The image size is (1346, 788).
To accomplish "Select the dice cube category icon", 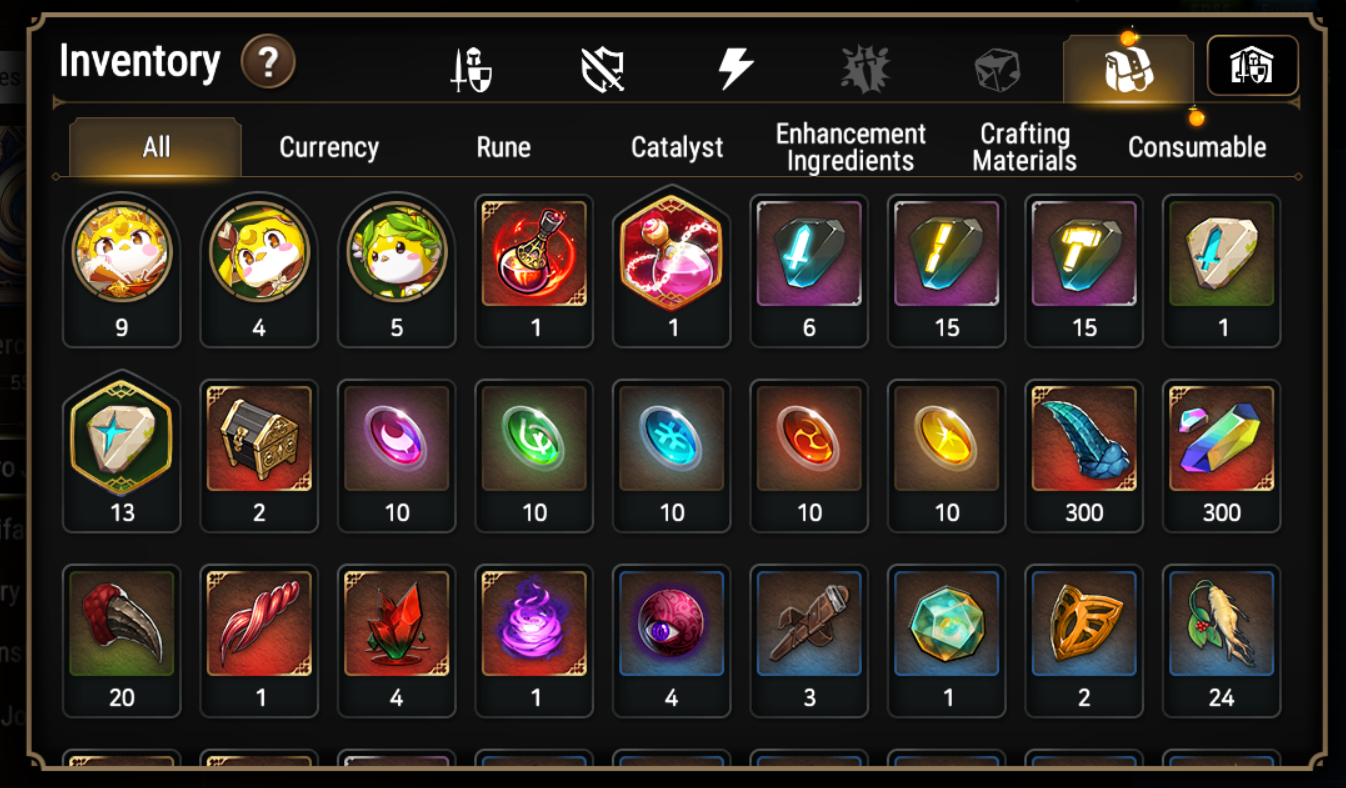I will (997, 71).
